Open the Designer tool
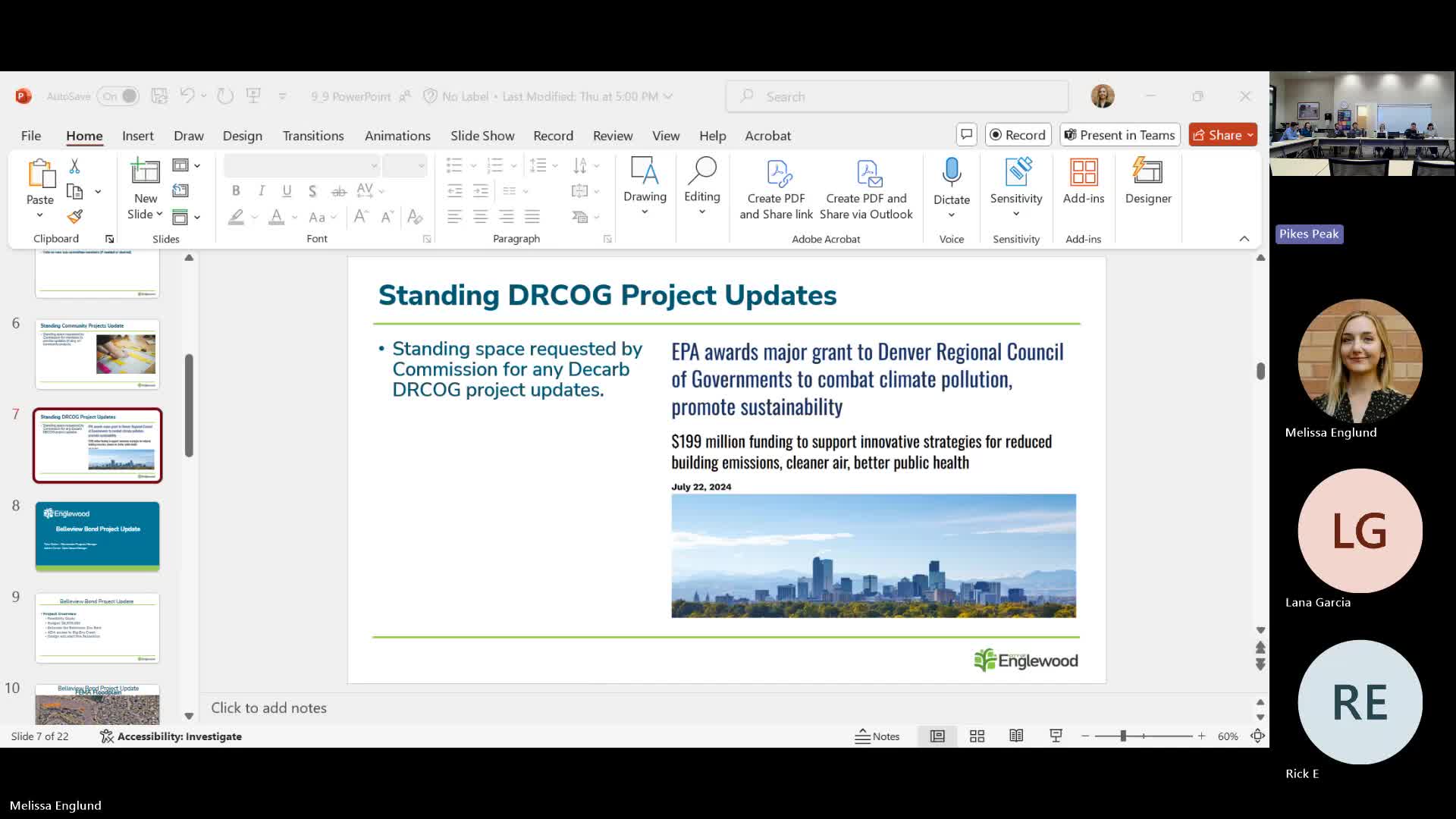The image size is (1456, 819). coord(1147,181)
